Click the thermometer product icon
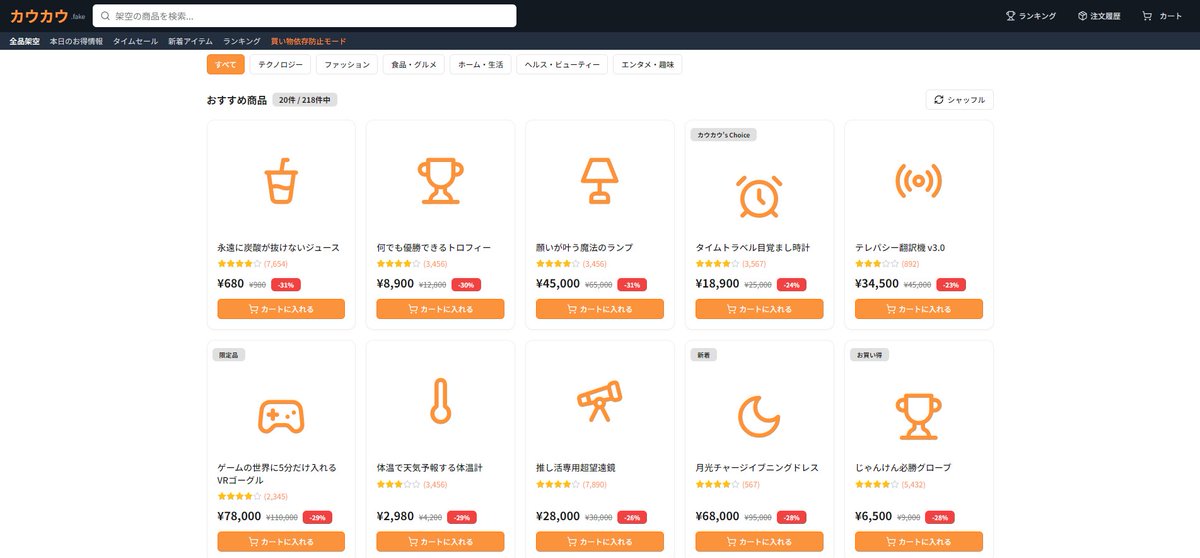 [x=440, y=402]
